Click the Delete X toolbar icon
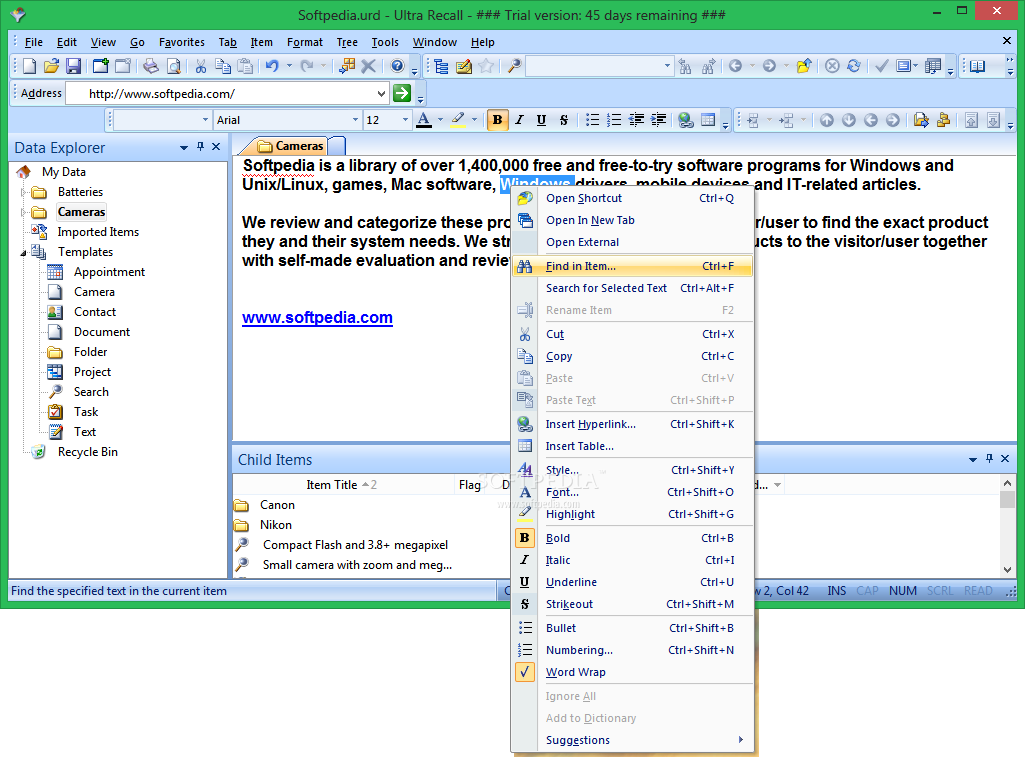 click(369, 66)
